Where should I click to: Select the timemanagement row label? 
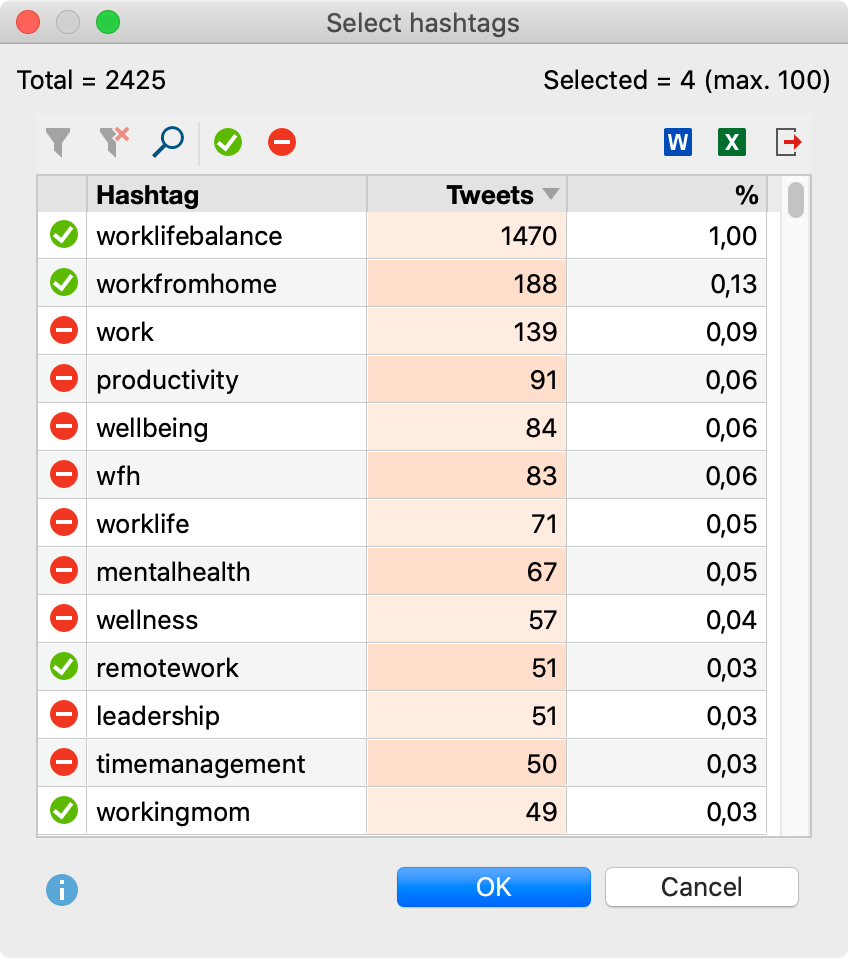[200, 764]
